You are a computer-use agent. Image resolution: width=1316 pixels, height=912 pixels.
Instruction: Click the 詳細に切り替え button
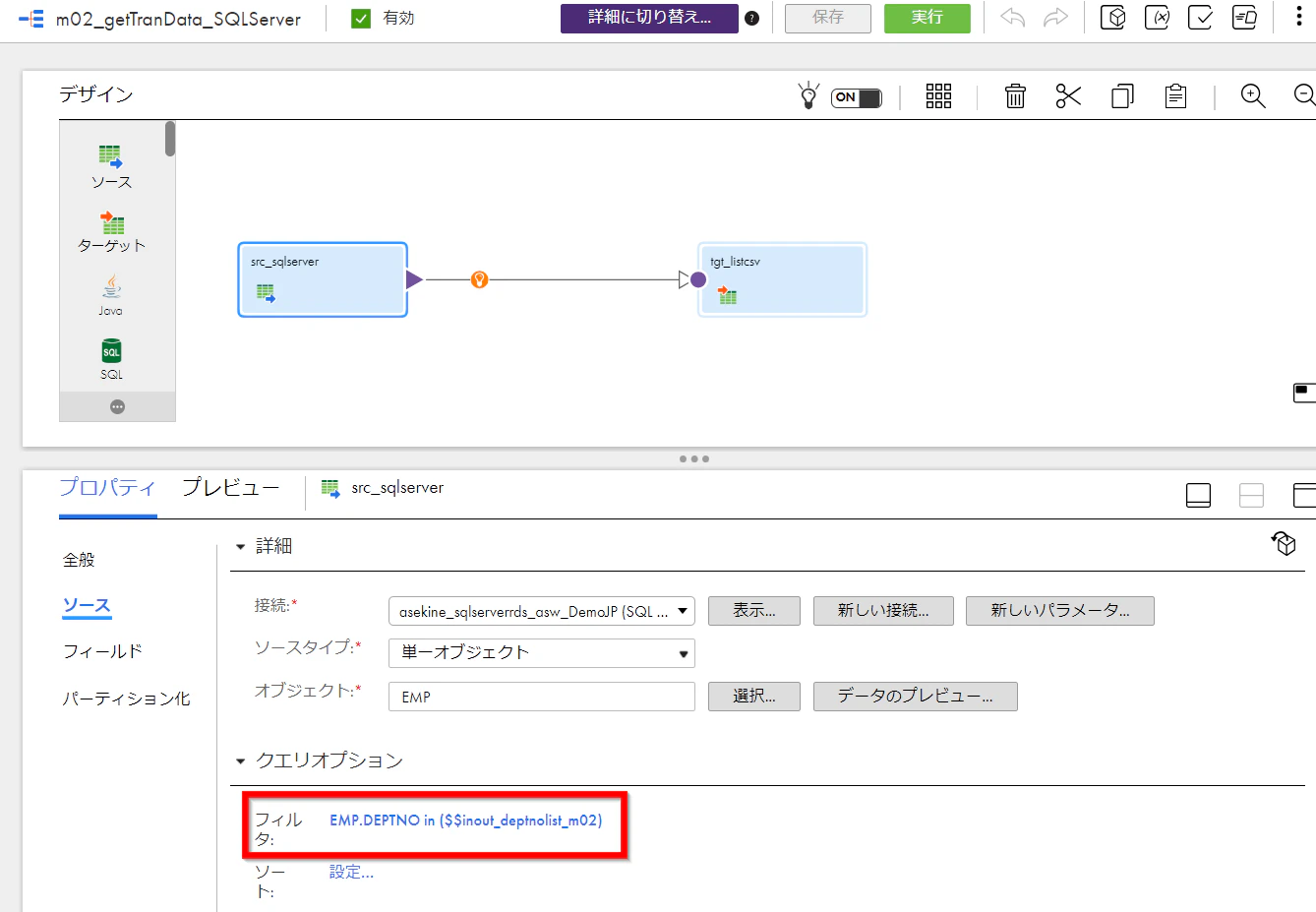pos(649,18)
